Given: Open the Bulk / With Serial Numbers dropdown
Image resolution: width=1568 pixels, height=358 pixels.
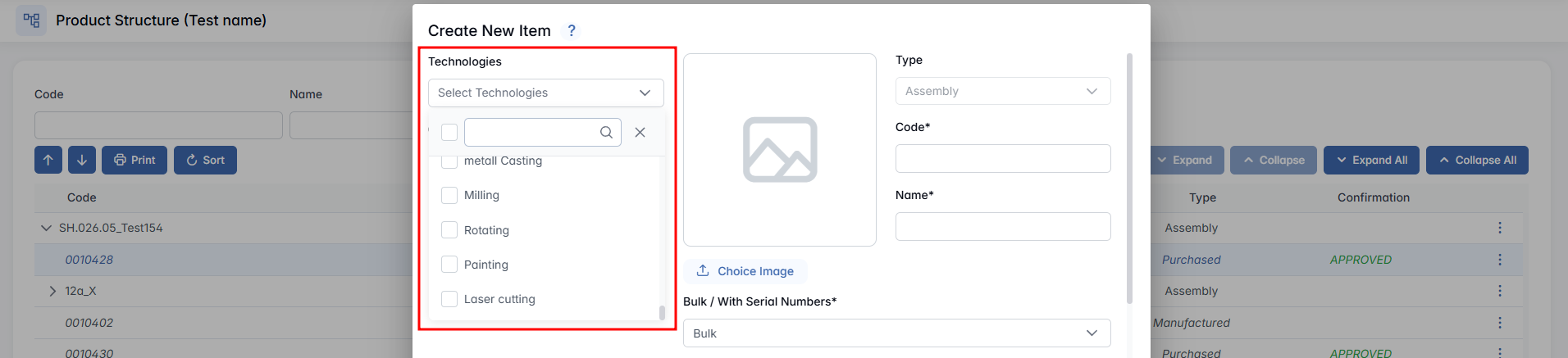Looking at the screenshot, I should [896, 333].
